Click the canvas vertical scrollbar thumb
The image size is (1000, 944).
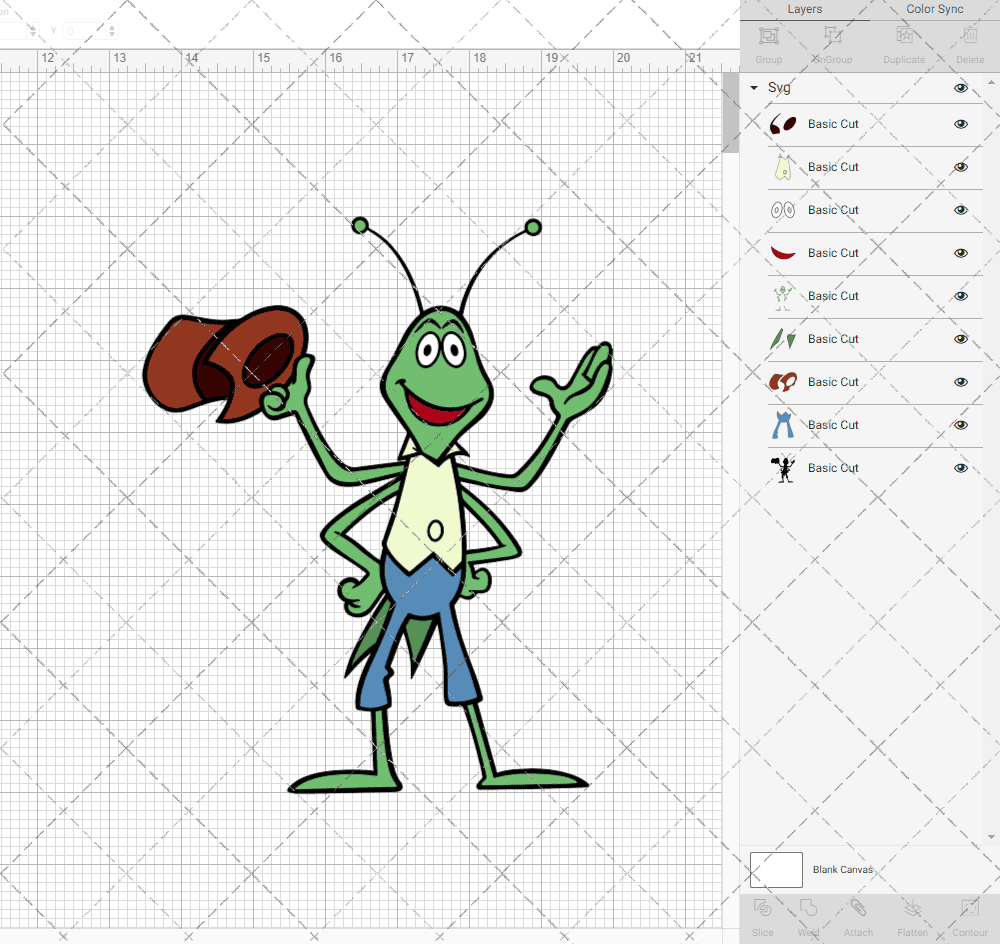730,112
